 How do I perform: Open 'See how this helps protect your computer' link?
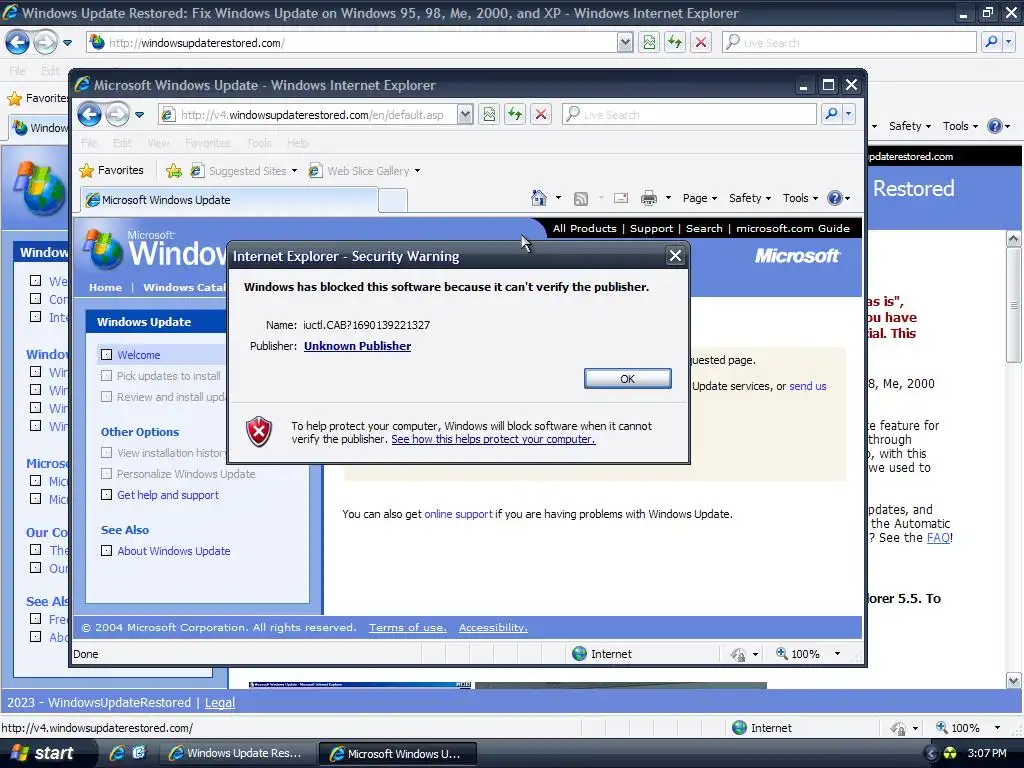click(493, 439)
